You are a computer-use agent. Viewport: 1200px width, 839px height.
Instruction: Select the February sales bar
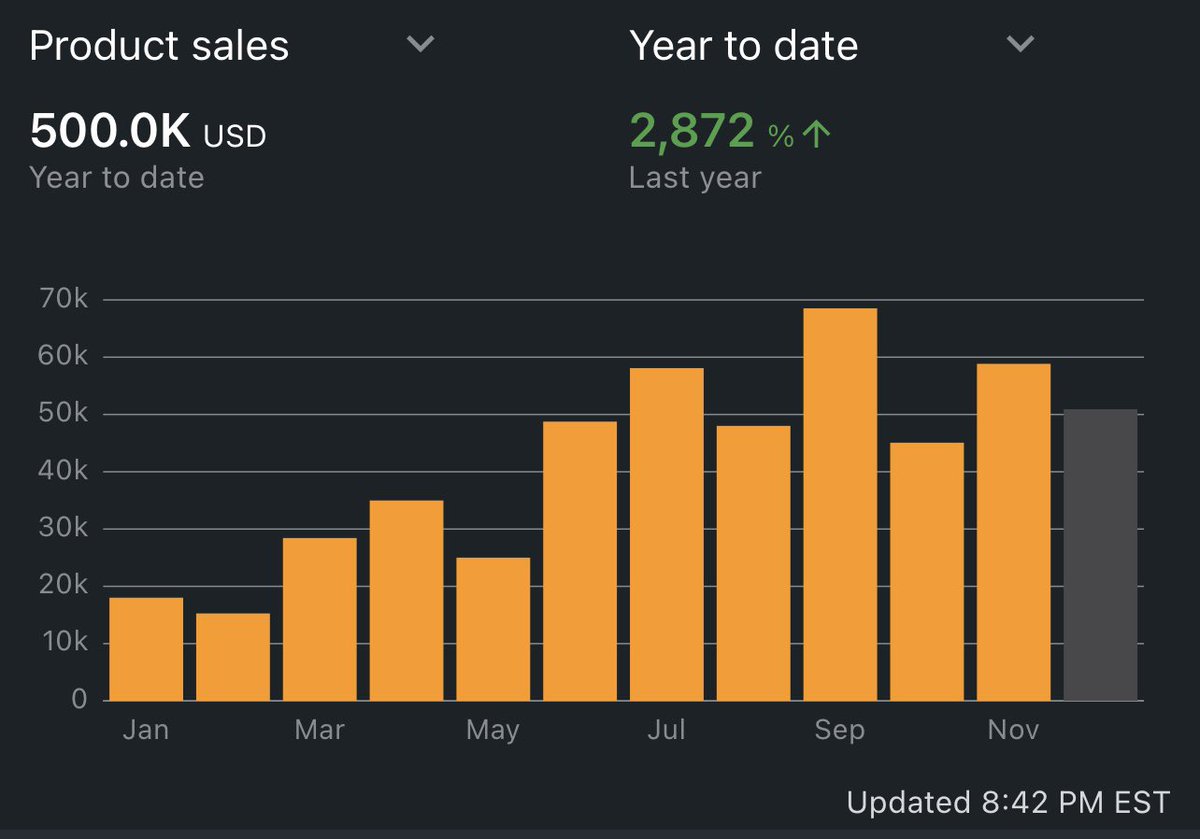[x=233, y=657]
